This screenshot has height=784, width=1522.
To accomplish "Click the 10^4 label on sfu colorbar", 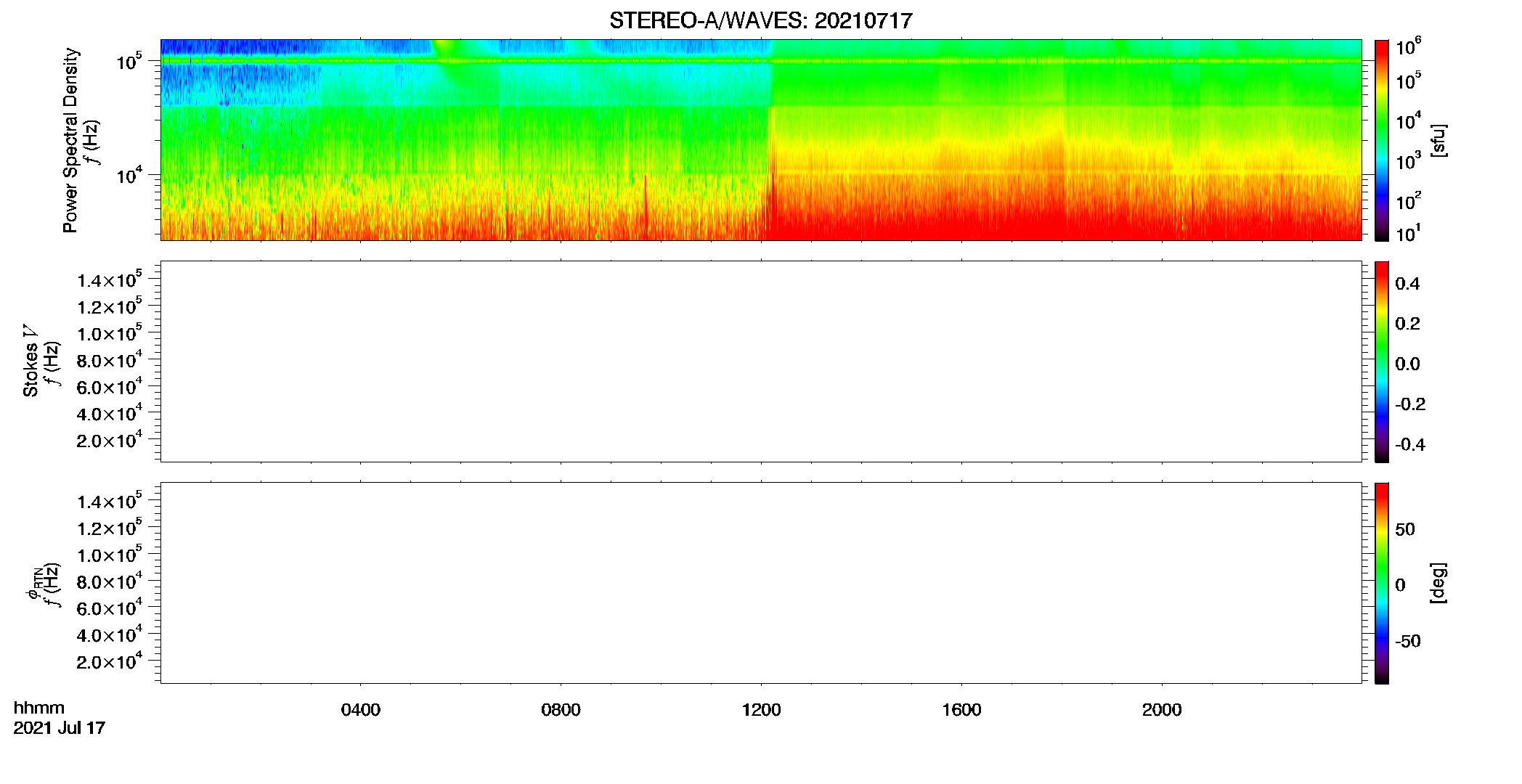I will 1409,121.
